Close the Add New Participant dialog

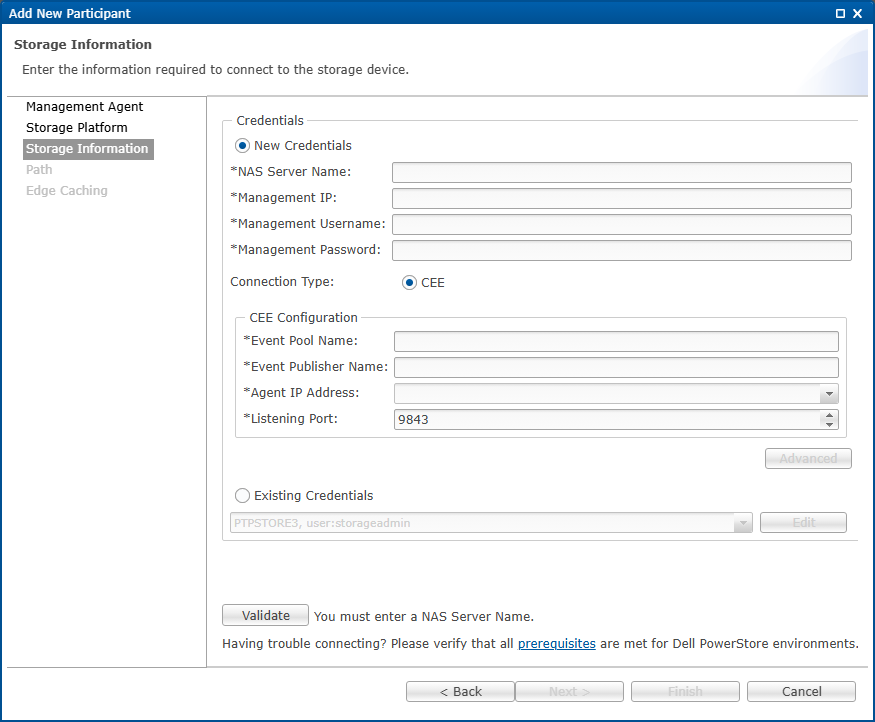coord(858,13)
